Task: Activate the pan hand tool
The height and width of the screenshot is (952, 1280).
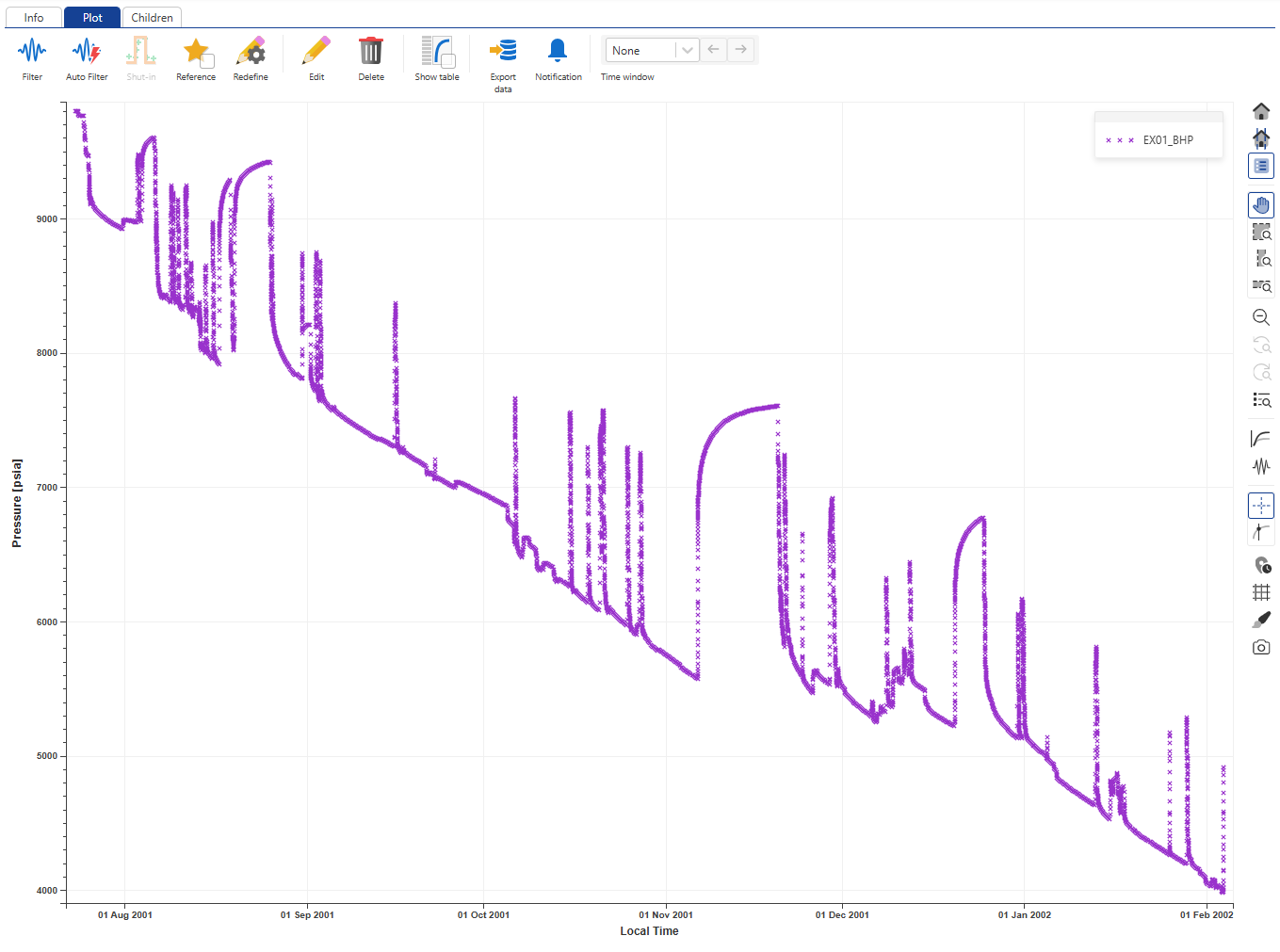Action: (1261, 204)
